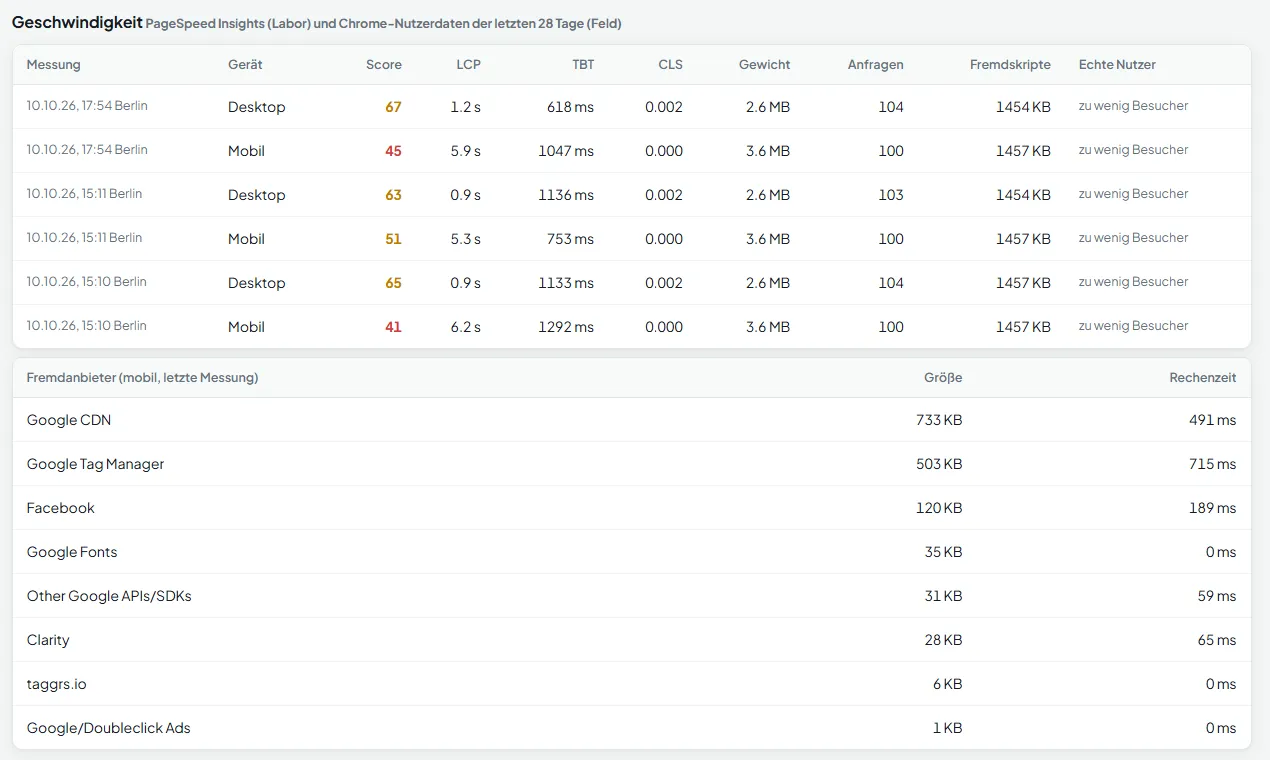Select the score 67 cell
The image size is (1270, 760).
click(x=393, y=107)
